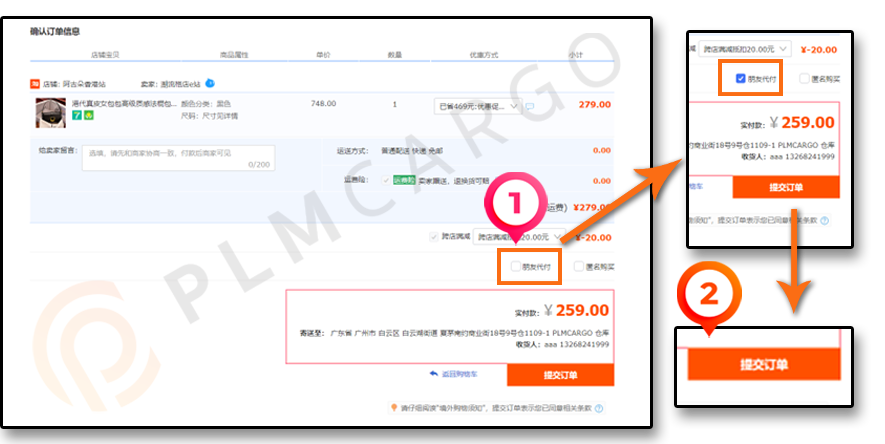Screen dimensions: 885x444
Task: Click the blue speech bubble icon beside the discount dropdown
Action: click(530, 106)
